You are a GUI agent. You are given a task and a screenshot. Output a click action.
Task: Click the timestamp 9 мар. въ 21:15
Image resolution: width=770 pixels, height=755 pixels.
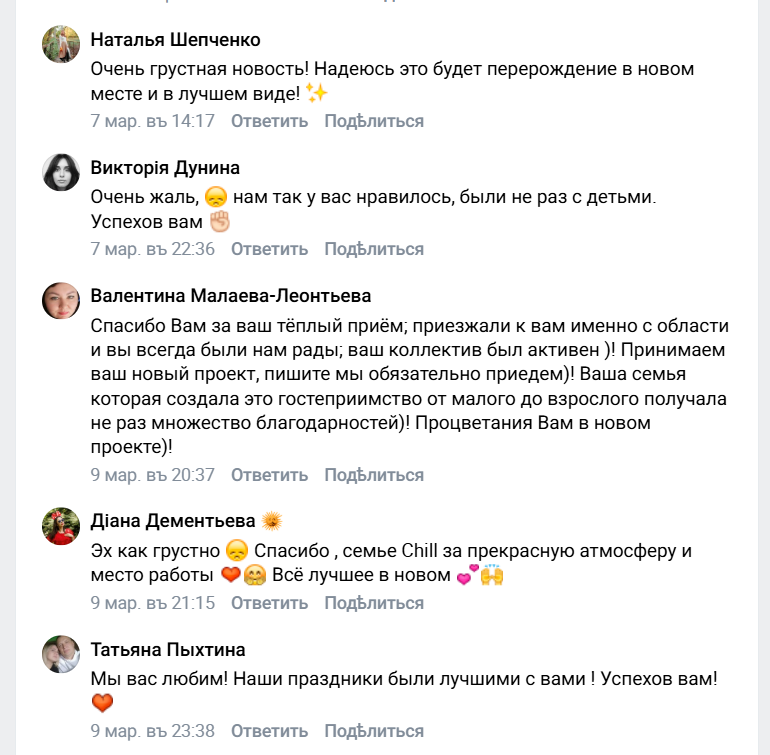152,603
